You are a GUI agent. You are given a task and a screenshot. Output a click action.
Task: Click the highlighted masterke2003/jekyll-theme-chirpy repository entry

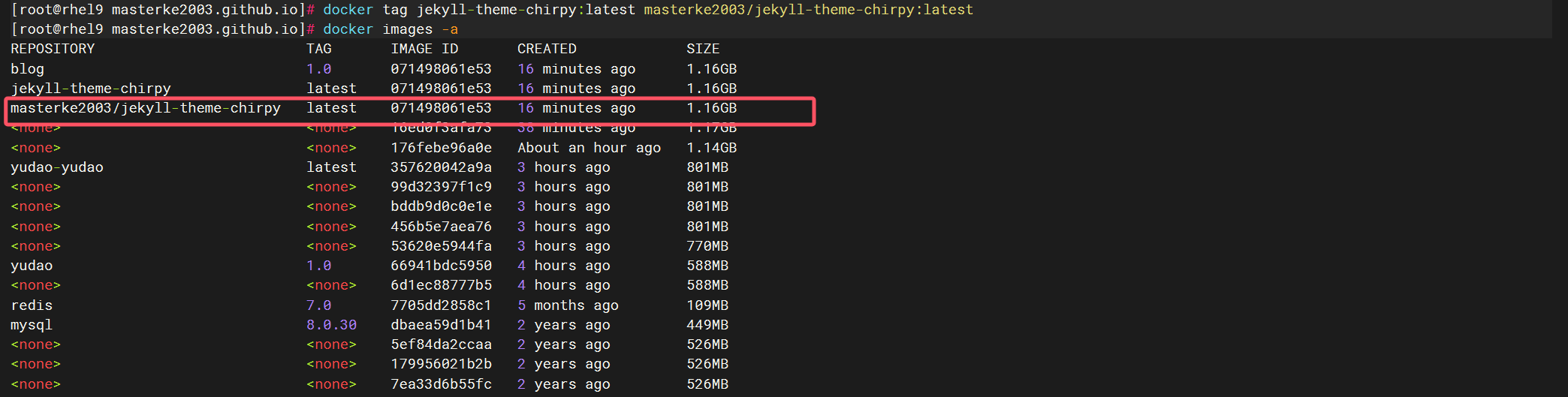pyautogui.click(x=146, y=108)
